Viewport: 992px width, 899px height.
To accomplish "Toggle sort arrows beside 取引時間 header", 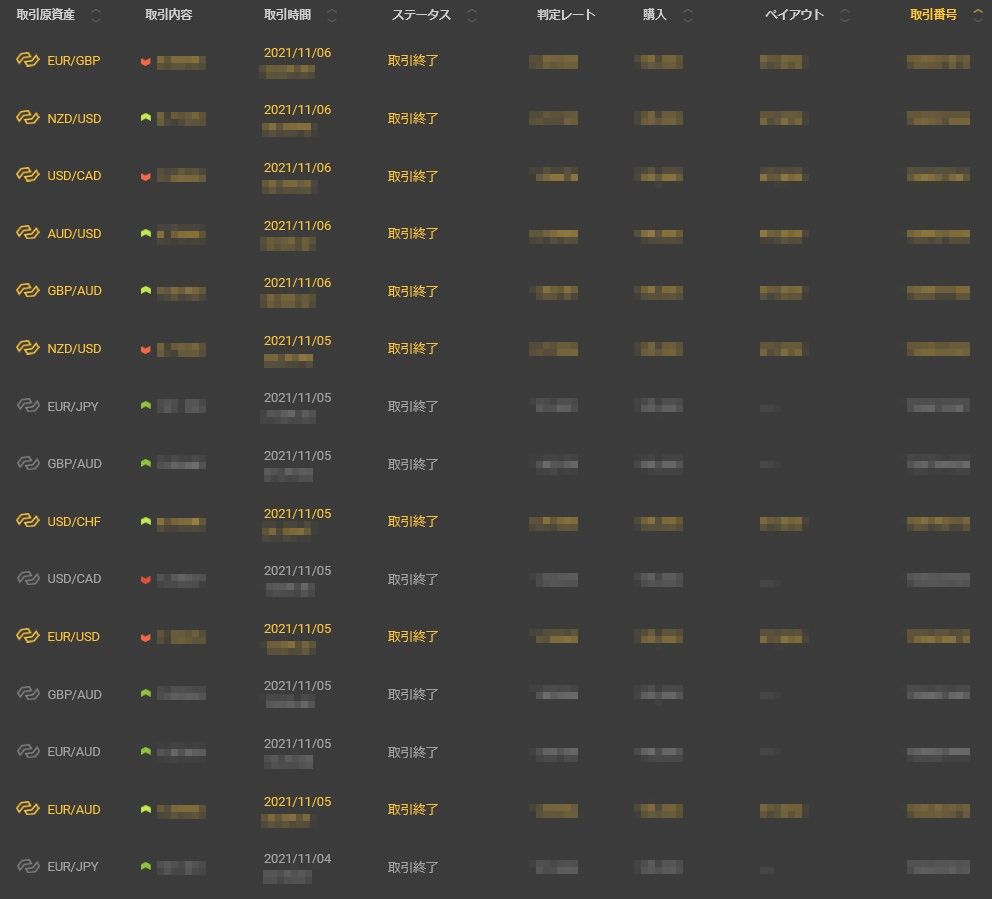I will point(332,15).
